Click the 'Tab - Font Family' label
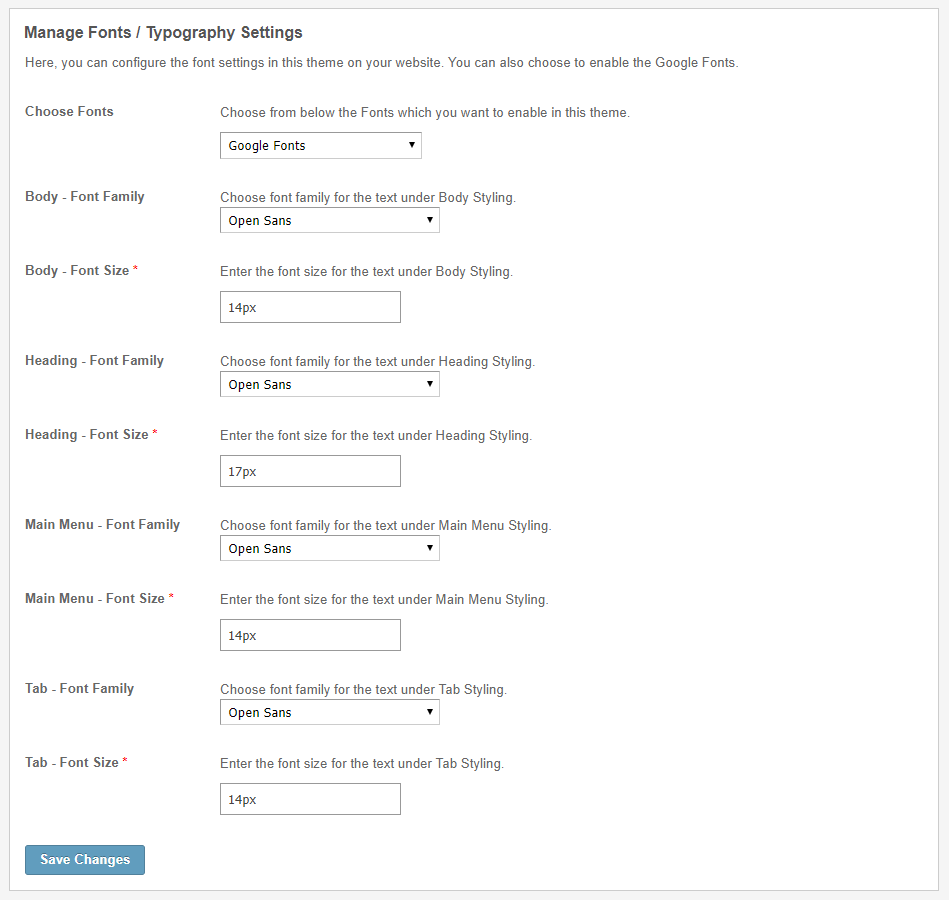 point(79,689)
